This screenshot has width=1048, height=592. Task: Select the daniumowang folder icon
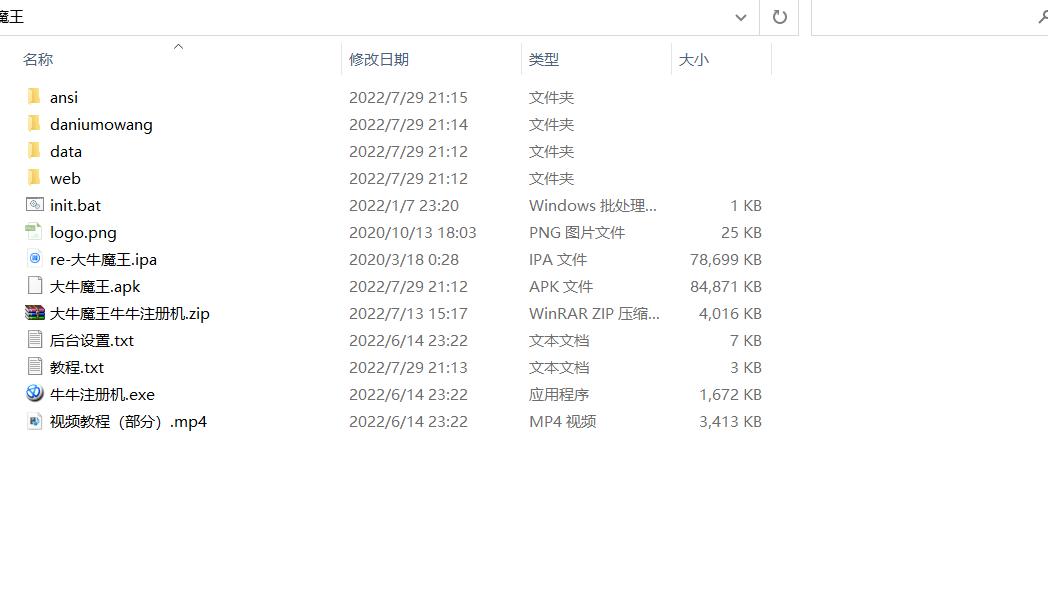(34, 124)
